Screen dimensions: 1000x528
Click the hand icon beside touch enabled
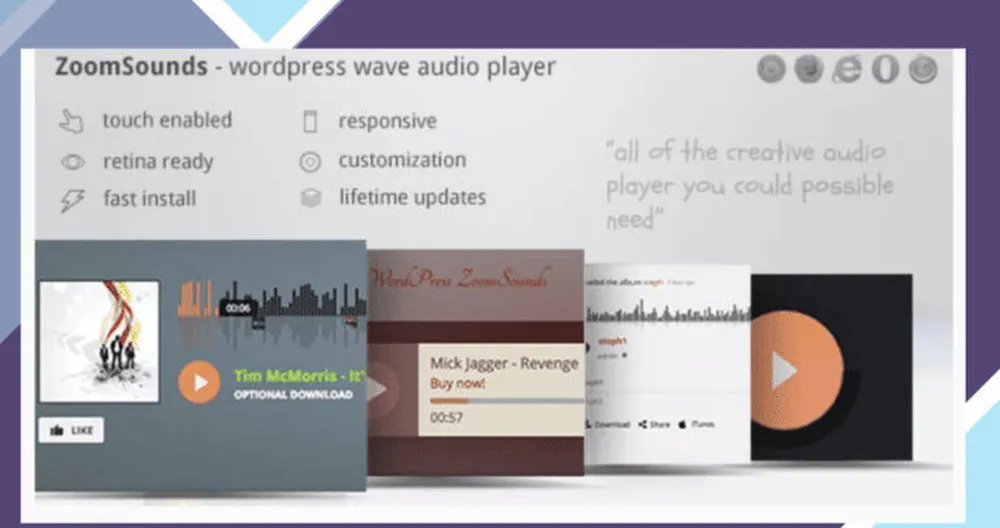coord(70,122)
